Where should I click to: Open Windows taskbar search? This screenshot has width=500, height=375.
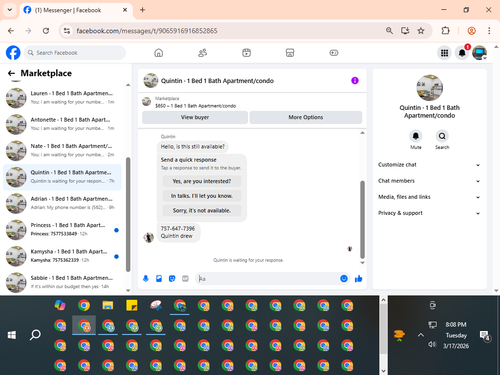point(35,335)
